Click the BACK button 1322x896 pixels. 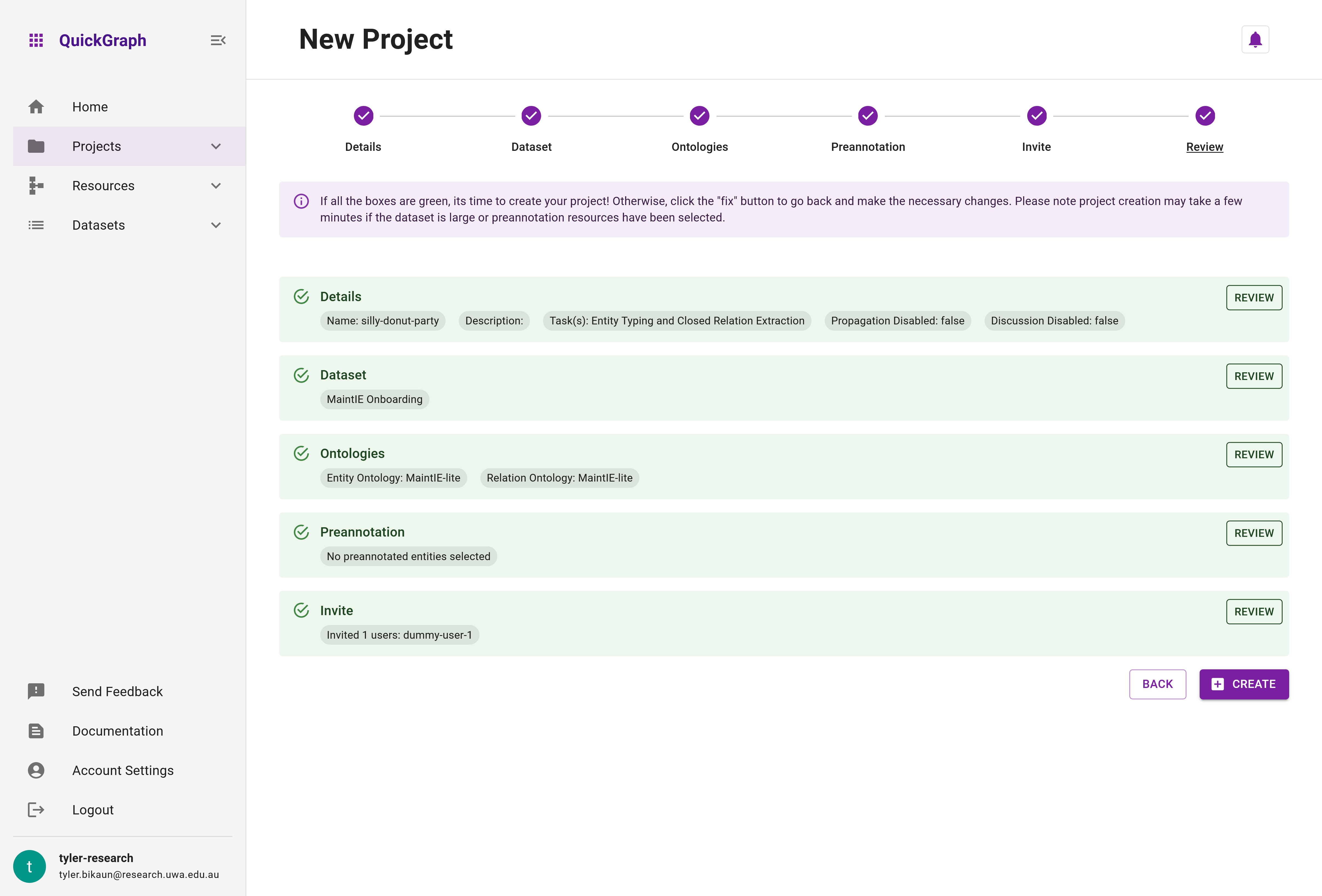1157,684
